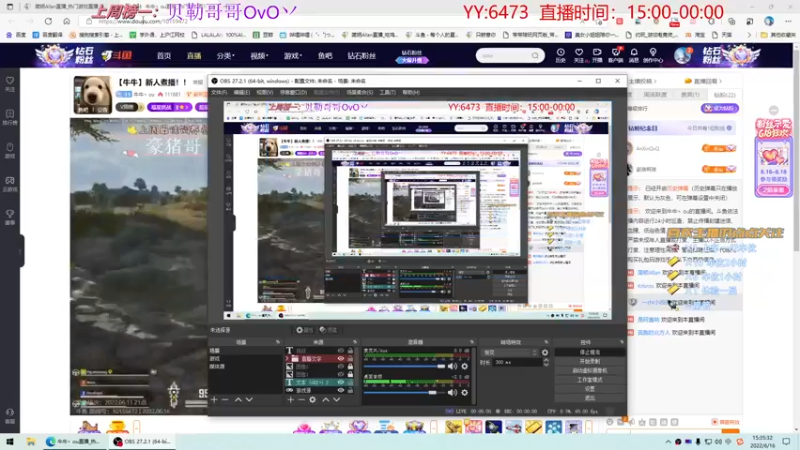Open OBS 工具(T) menu
Viewport: 800px width, 450px height.
coord(387,92)
